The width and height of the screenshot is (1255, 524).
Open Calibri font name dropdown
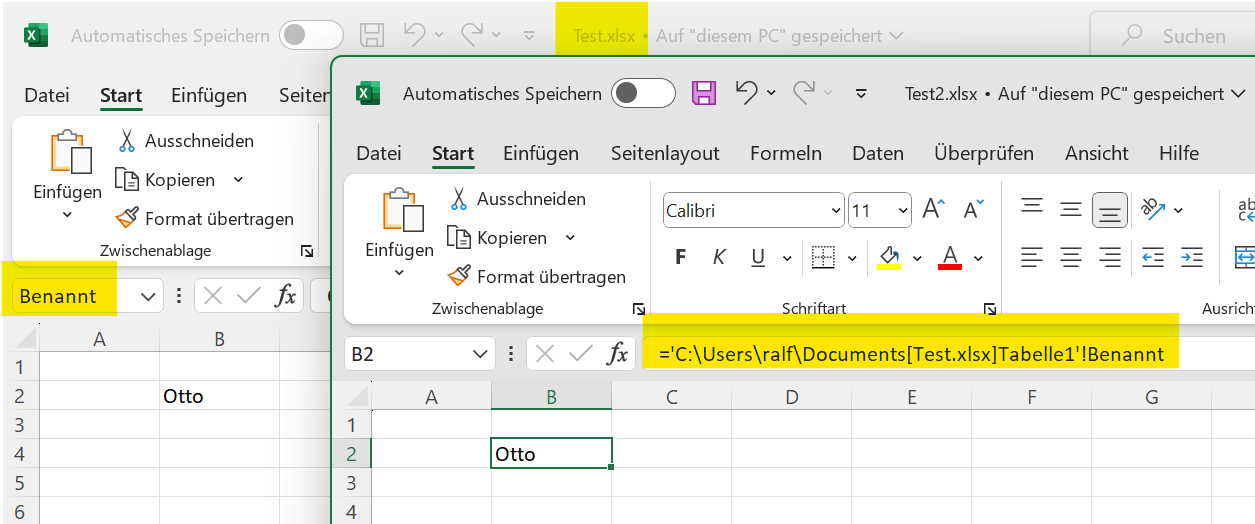coord(836,211)
